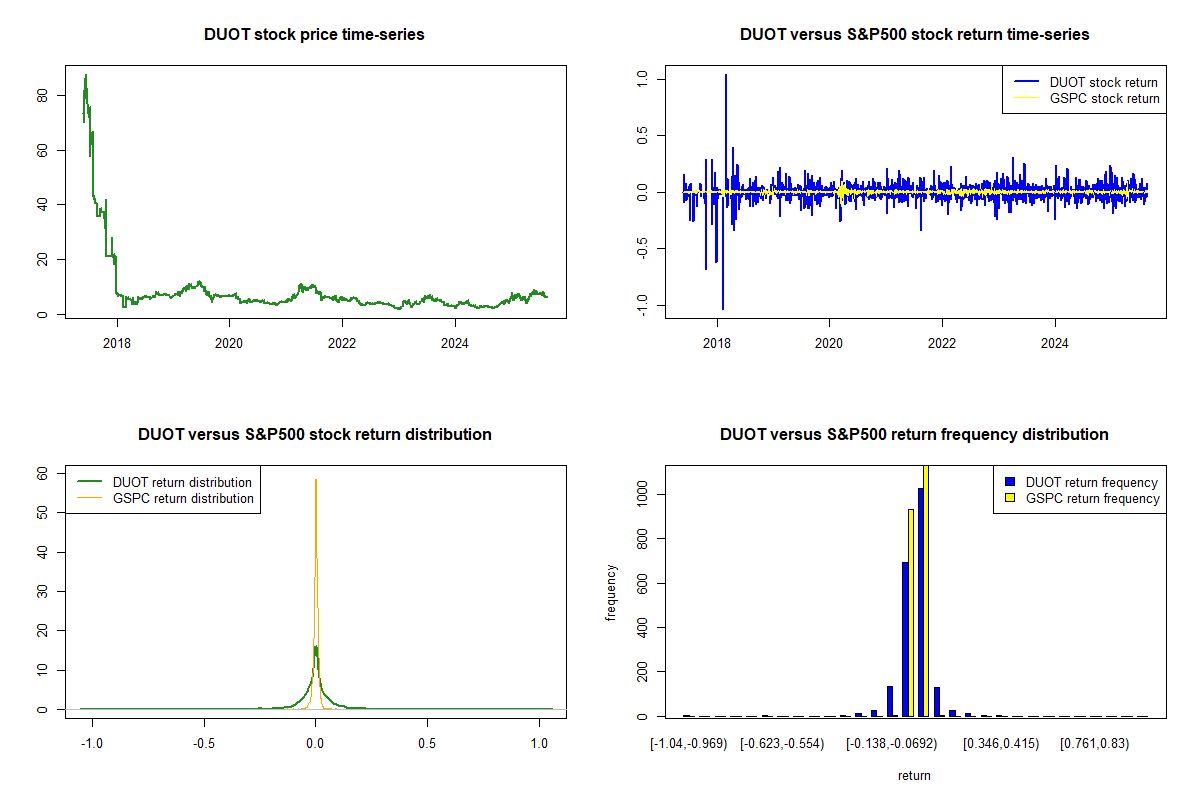Screen dimensions: 1200x800
Task: Click yellow GSPC return frequency legend swatch
Action: coord(1008,498)
